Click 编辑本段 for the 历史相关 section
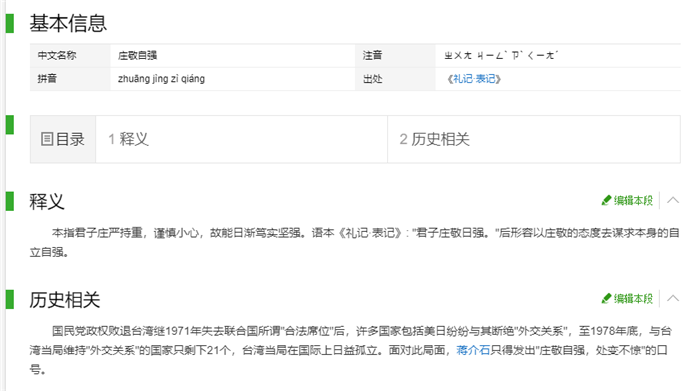700x391 pixels. pos(633,298)
